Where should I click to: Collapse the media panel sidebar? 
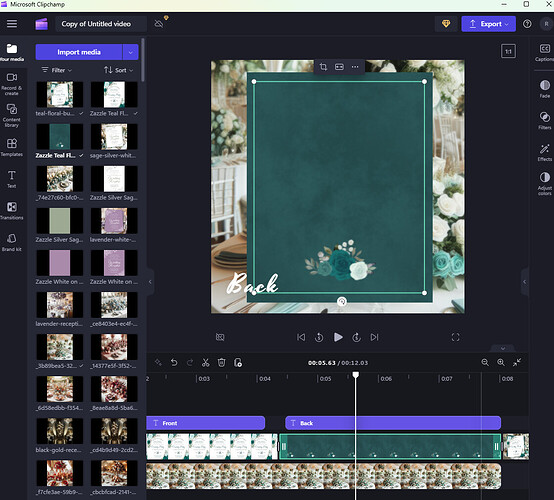(150, 282)
